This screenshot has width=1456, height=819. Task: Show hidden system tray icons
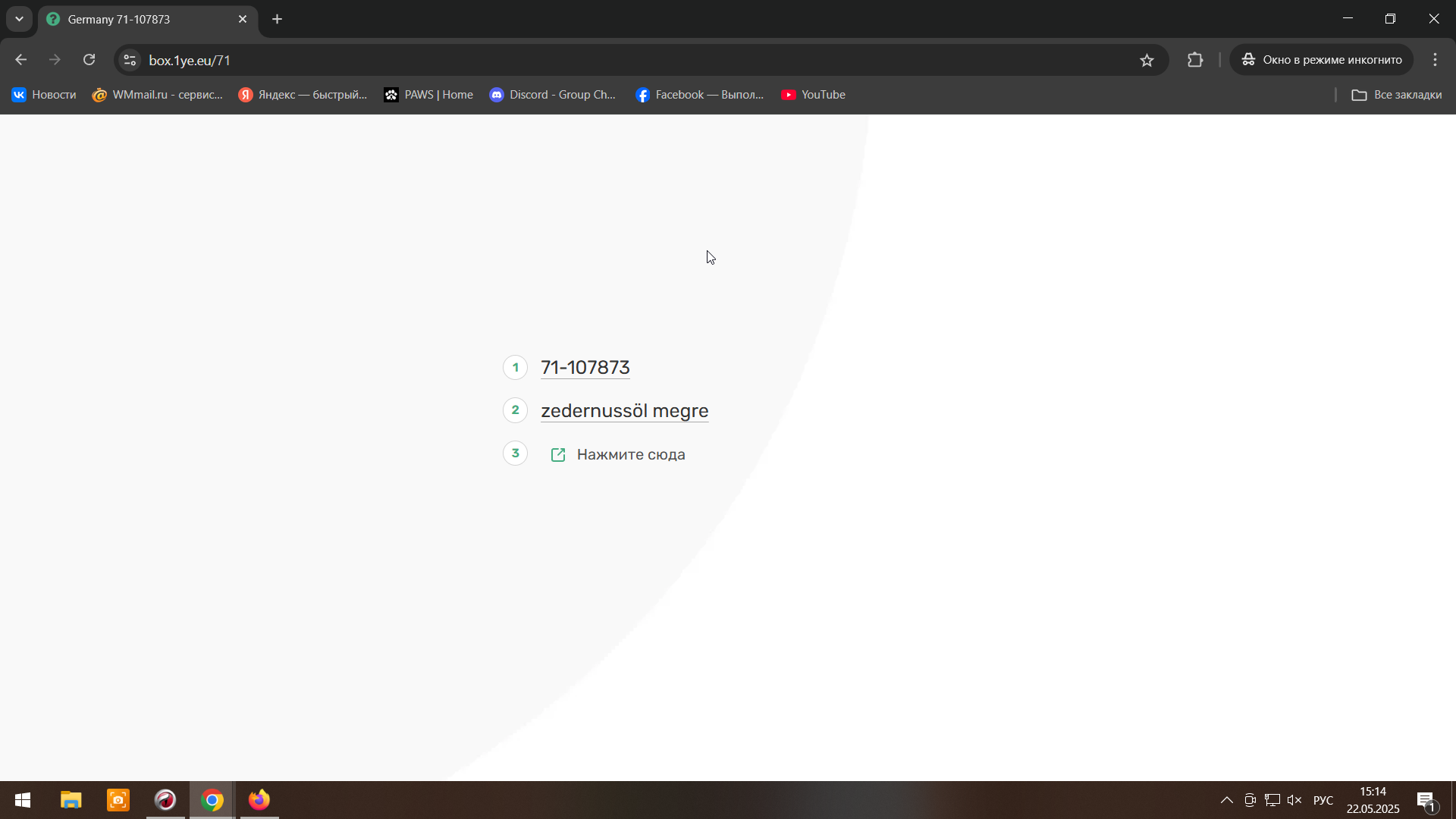1226,800
